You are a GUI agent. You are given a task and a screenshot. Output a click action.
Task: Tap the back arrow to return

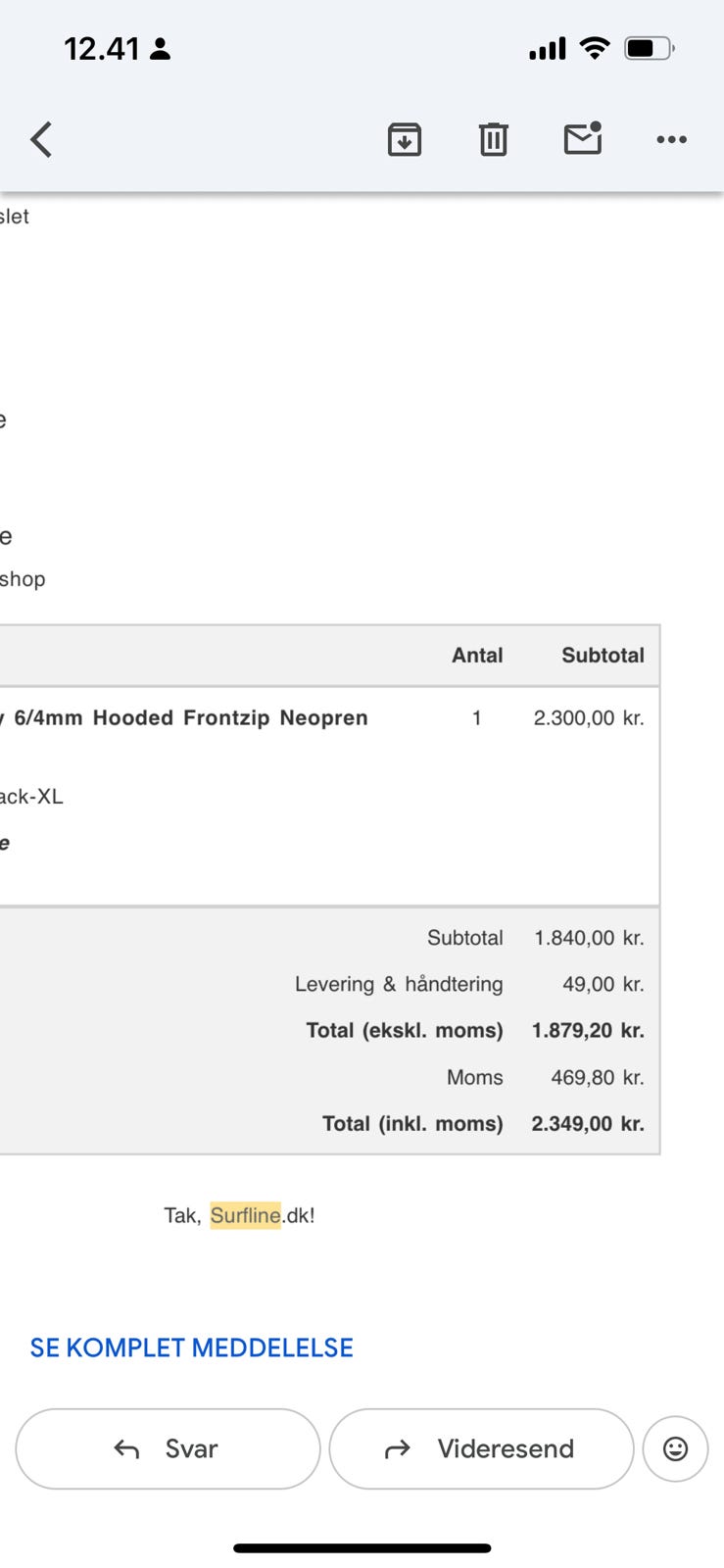[x=41, y=140]
